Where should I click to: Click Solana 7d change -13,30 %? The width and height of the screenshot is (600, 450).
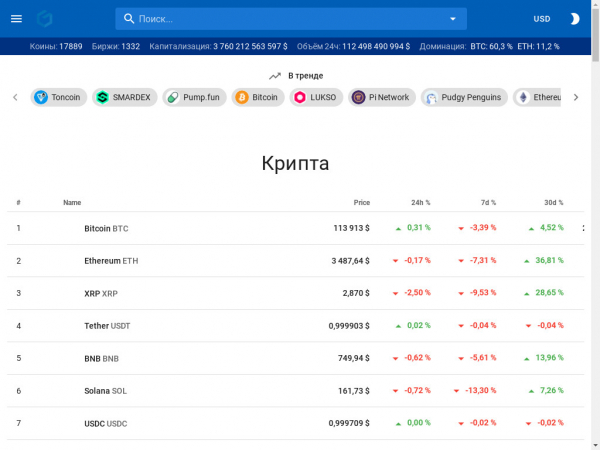click(481, 390)
